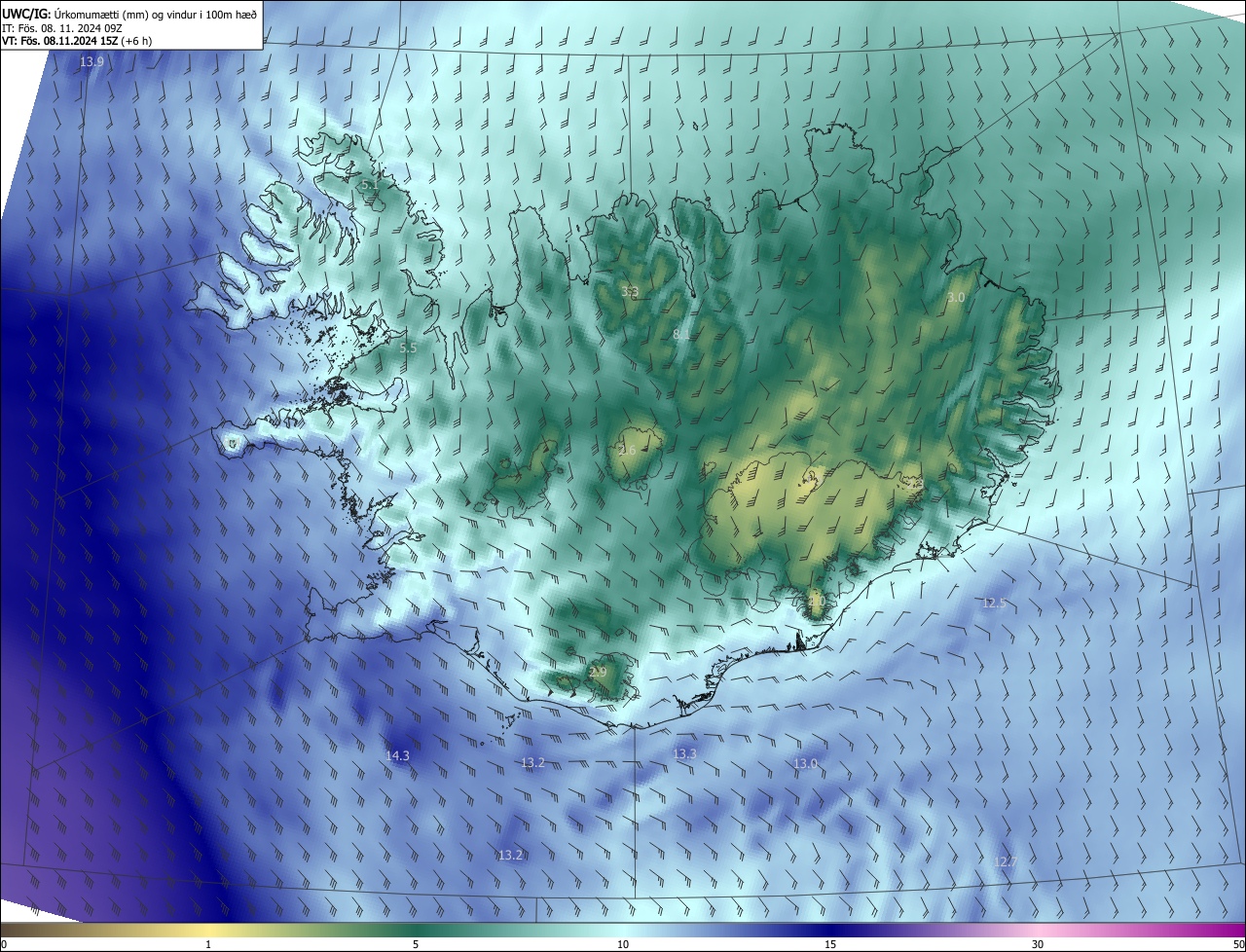Screen dimensions: 1246x952
Task: Click the 30 tick on colour scale
Action: pyautogui.click(x=1038, y=944)
